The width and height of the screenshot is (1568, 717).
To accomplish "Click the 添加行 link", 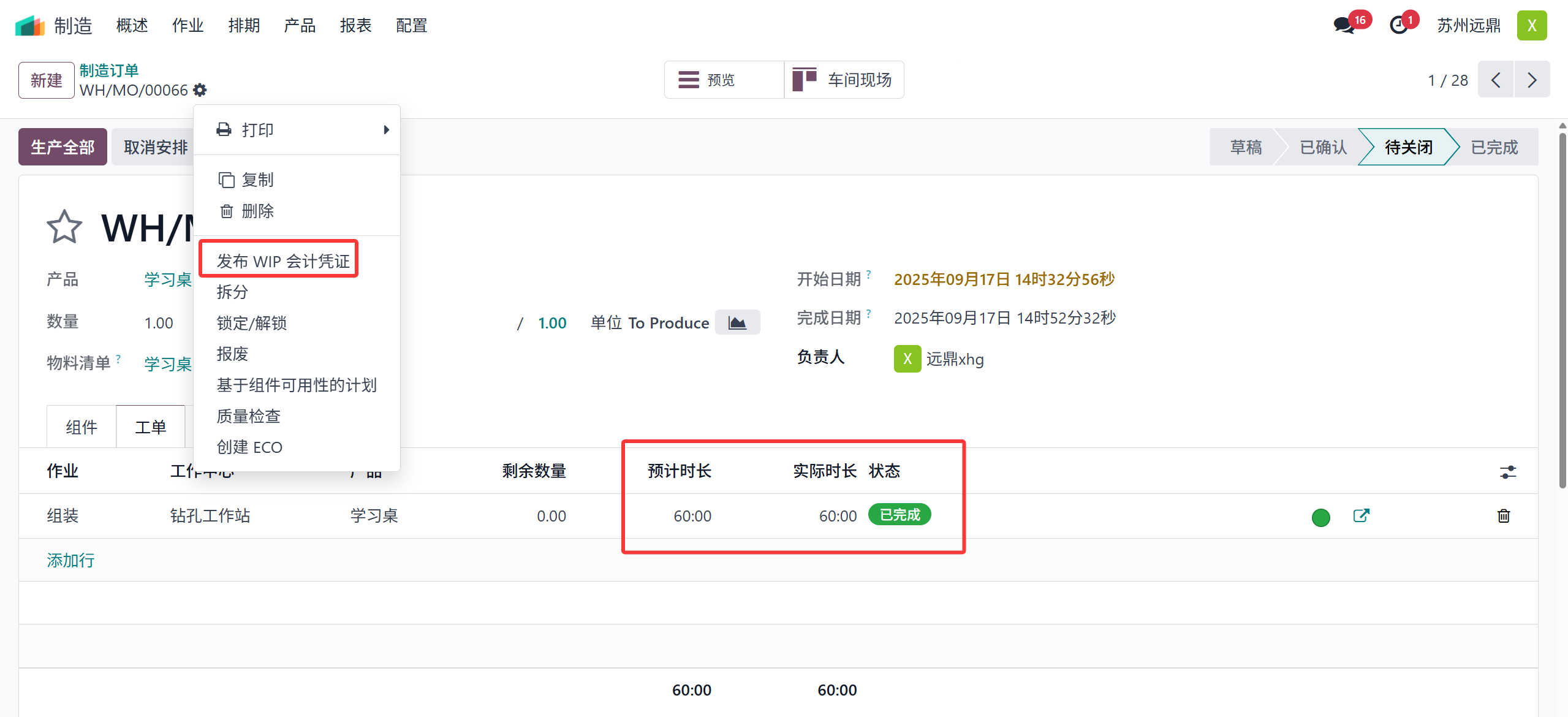I will point(70,560).
